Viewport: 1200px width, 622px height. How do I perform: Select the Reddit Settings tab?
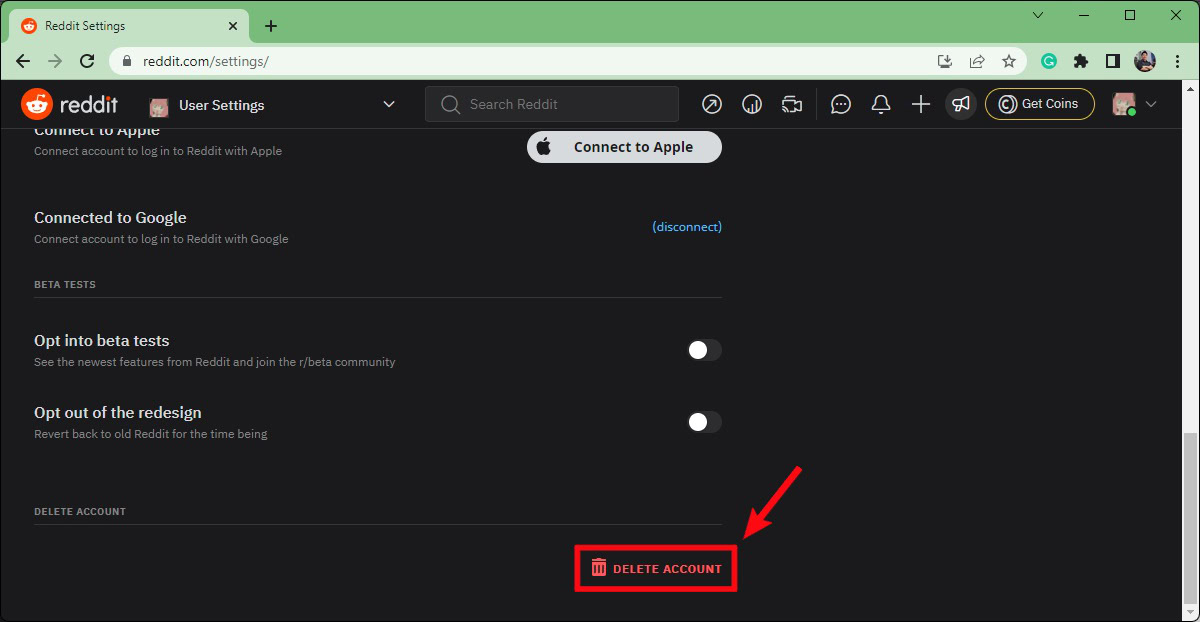128,26
